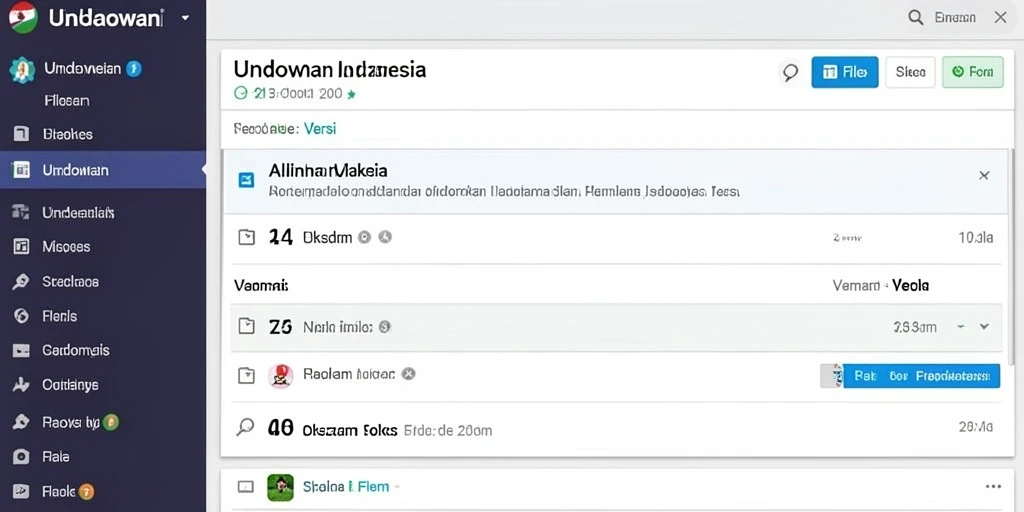Open Rala in the sidebar
Screen dimensions: 1024x512
pos(56,456)
